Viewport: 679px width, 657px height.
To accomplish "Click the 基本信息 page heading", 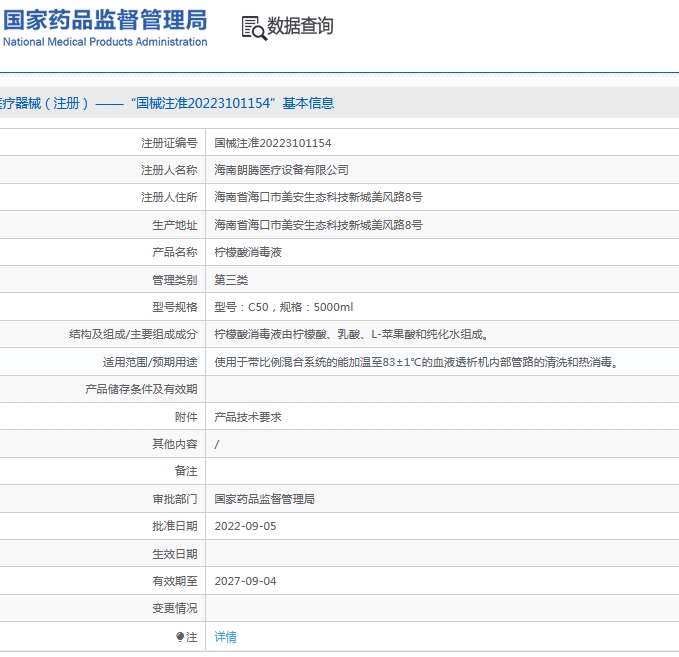I will (308, 103).
